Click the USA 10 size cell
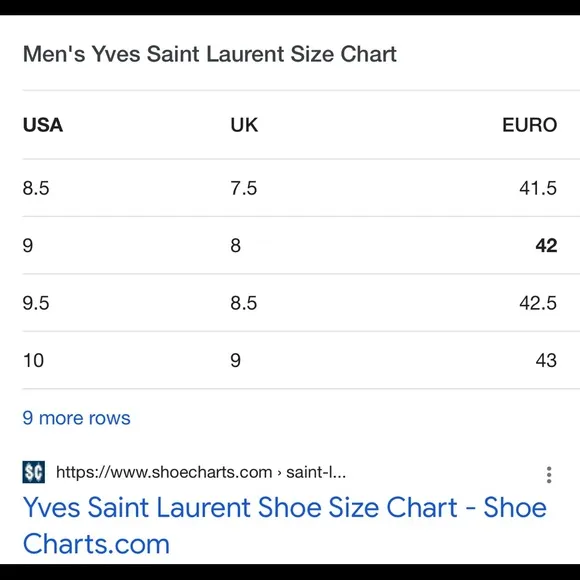The image size is (580, 580). click(x=33, y=360)
